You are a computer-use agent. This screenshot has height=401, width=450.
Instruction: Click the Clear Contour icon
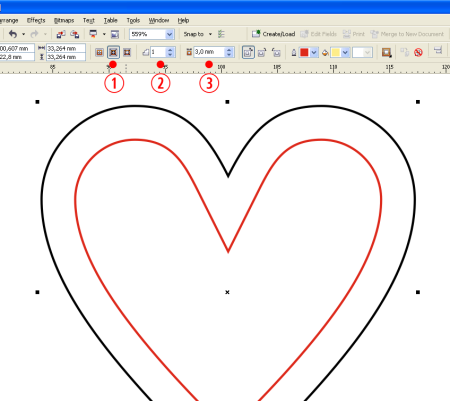click(418, 52)
